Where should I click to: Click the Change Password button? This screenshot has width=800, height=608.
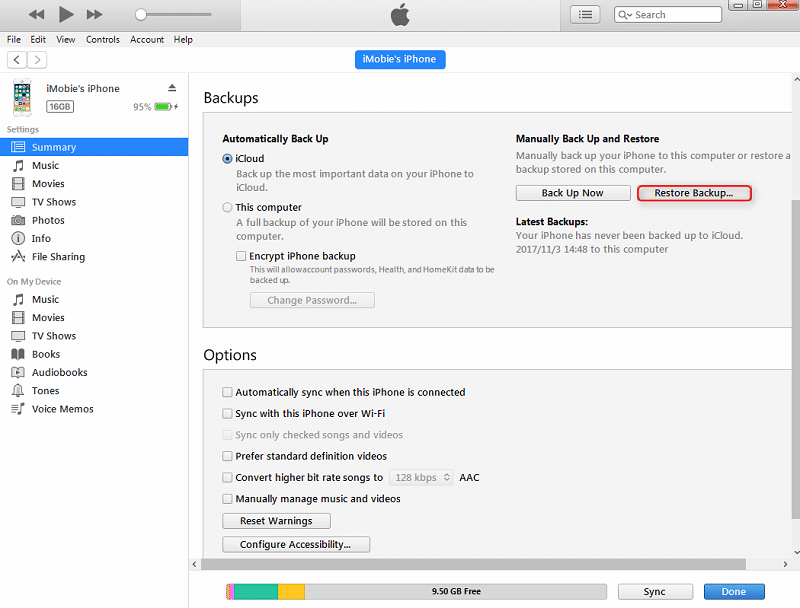(312, 300)
